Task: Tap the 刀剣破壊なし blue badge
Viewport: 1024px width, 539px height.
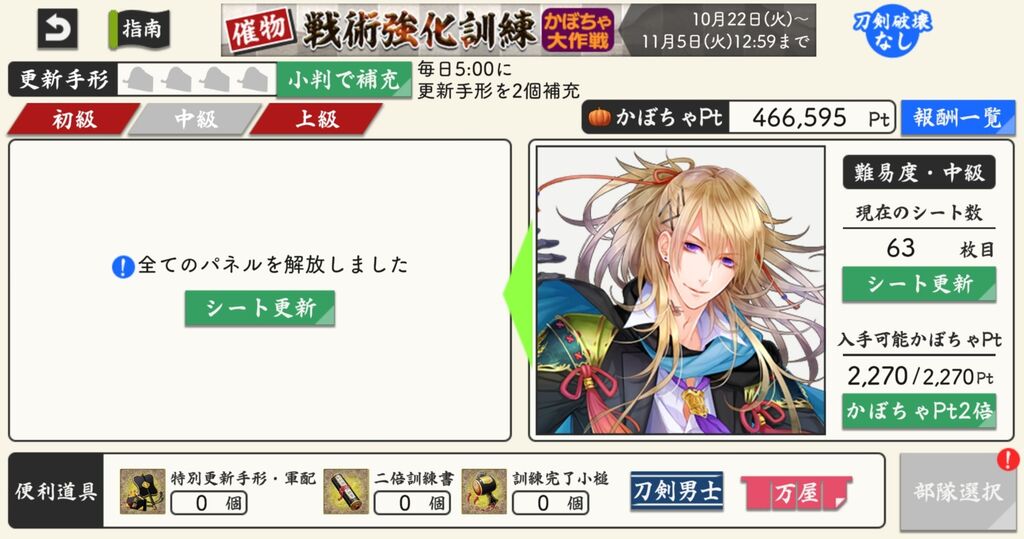Action: click(892, 31)
